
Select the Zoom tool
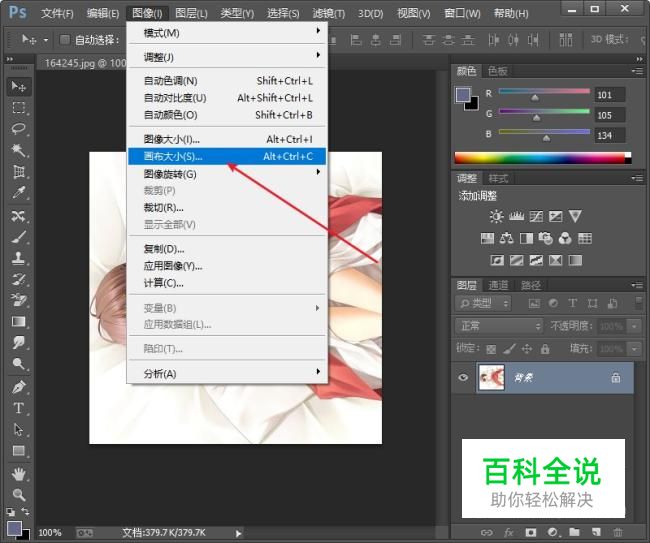pyautogui.click(x=19, y=495)
